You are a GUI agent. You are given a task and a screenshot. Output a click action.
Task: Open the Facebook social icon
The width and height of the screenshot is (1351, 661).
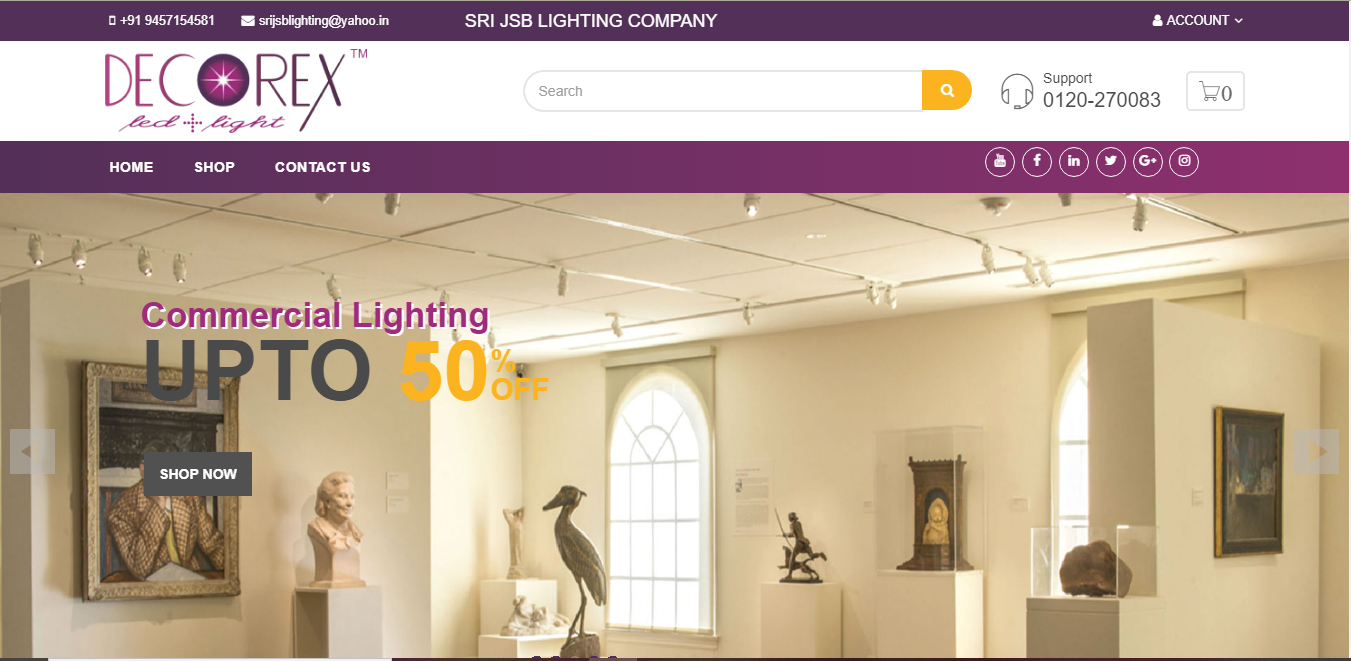click(1036, 161)
